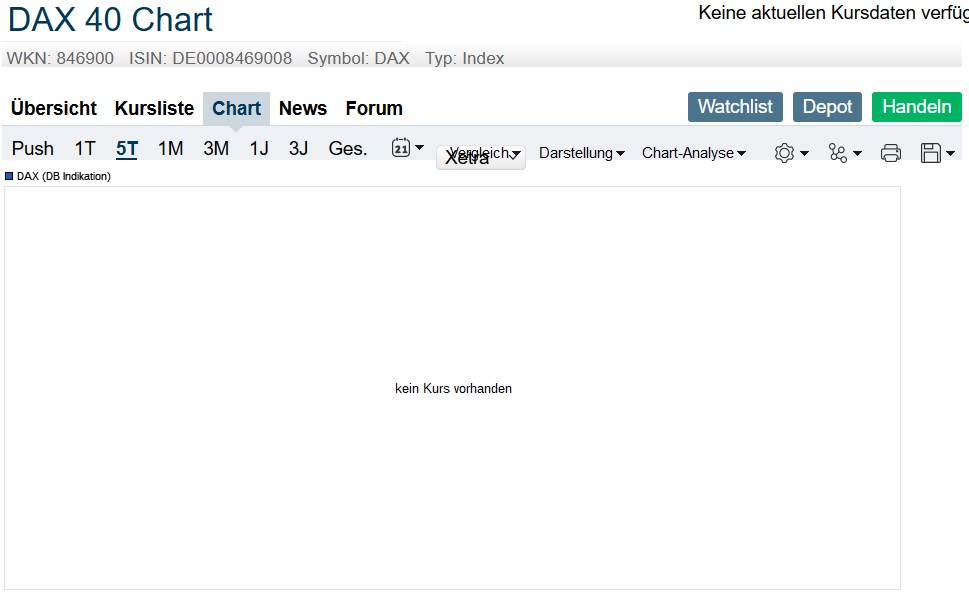Click the ISIN: DE0008469008 text
The height and width of the screenshot is (597, 969).
pos(210,58)
